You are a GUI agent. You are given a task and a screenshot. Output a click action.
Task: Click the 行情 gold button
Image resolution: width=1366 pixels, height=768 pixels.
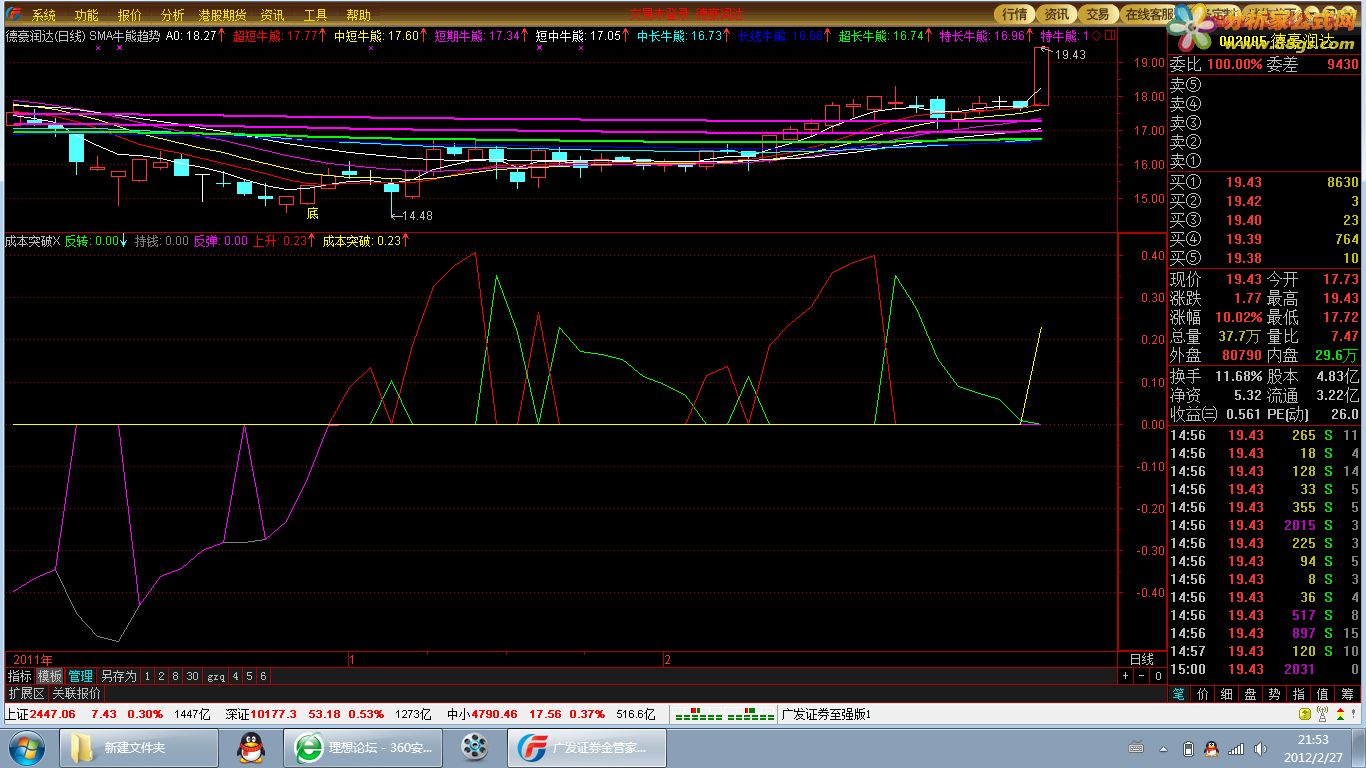coord(1015,14)
